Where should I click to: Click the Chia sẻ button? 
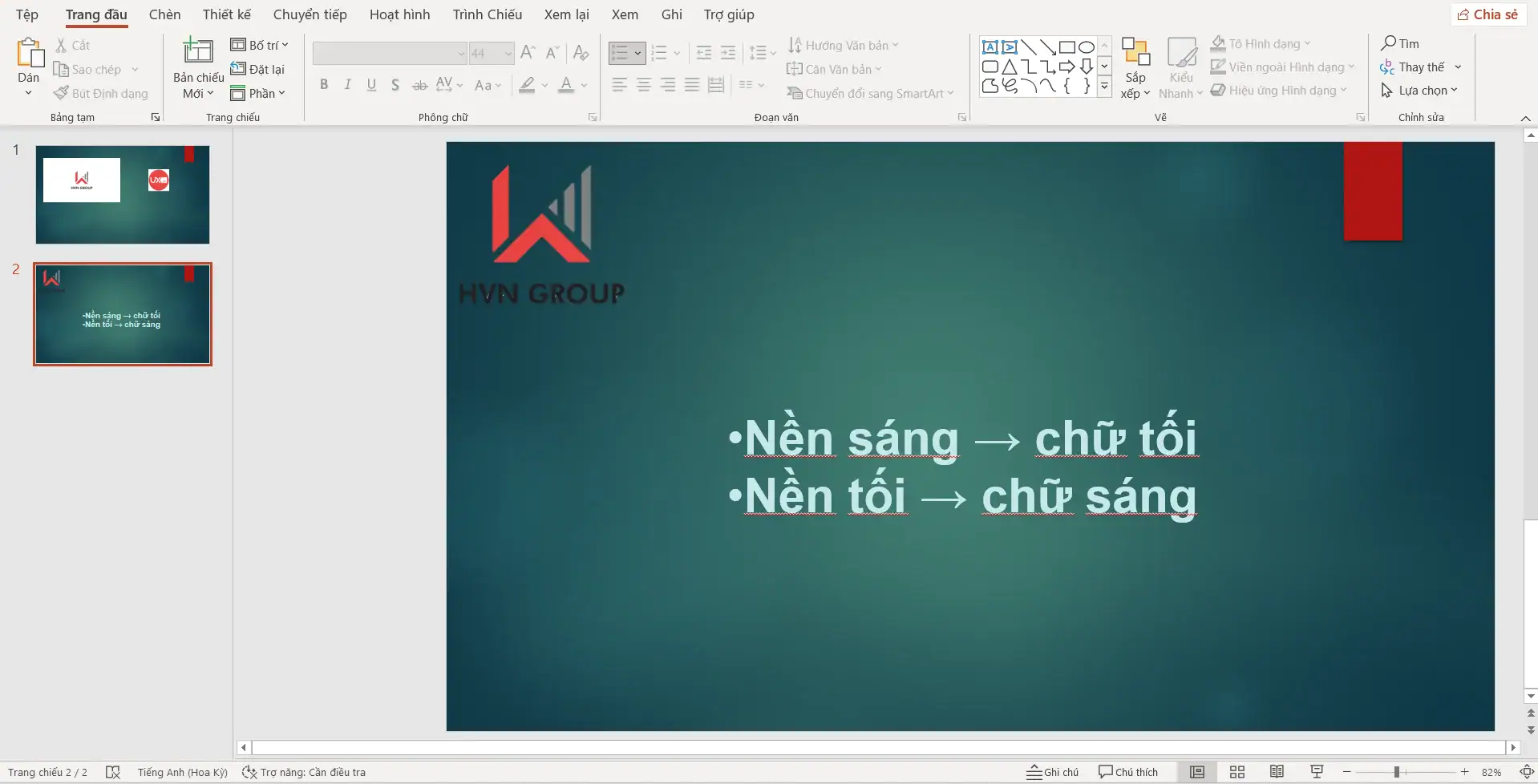pos(1487,14)
